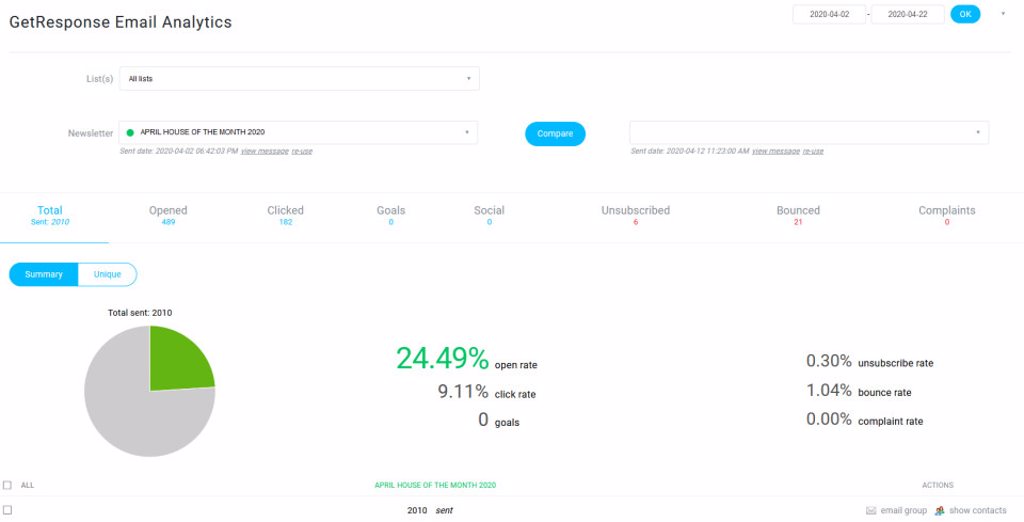Open the empty comparison newsletter dropdown
1024x522 pixels.
pos(809,133)
